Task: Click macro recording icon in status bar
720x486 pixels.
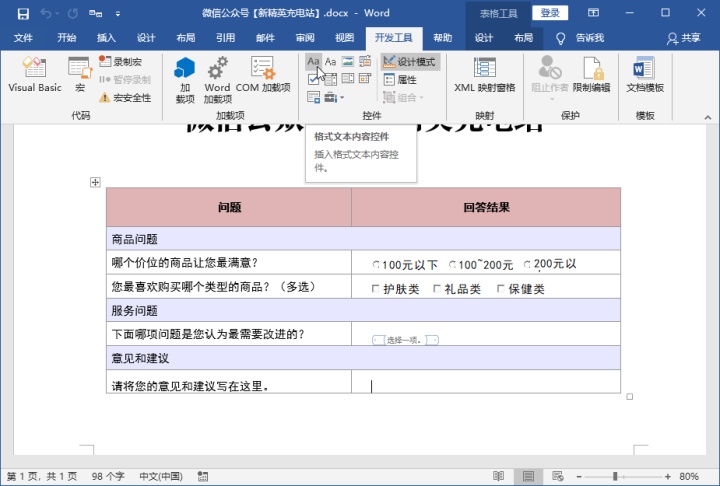Action: [x=202, y=476]
